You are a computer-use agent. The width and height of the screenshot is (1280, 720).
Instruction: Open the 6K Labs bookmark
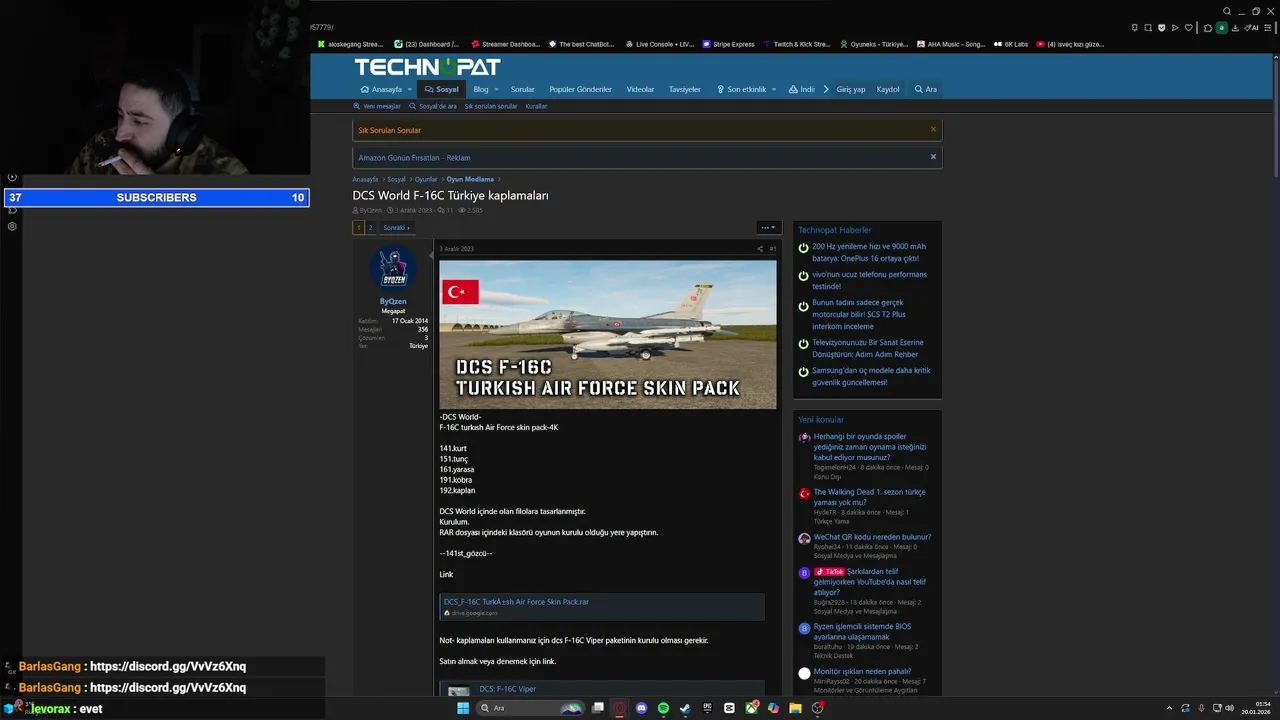[1011, 44]
